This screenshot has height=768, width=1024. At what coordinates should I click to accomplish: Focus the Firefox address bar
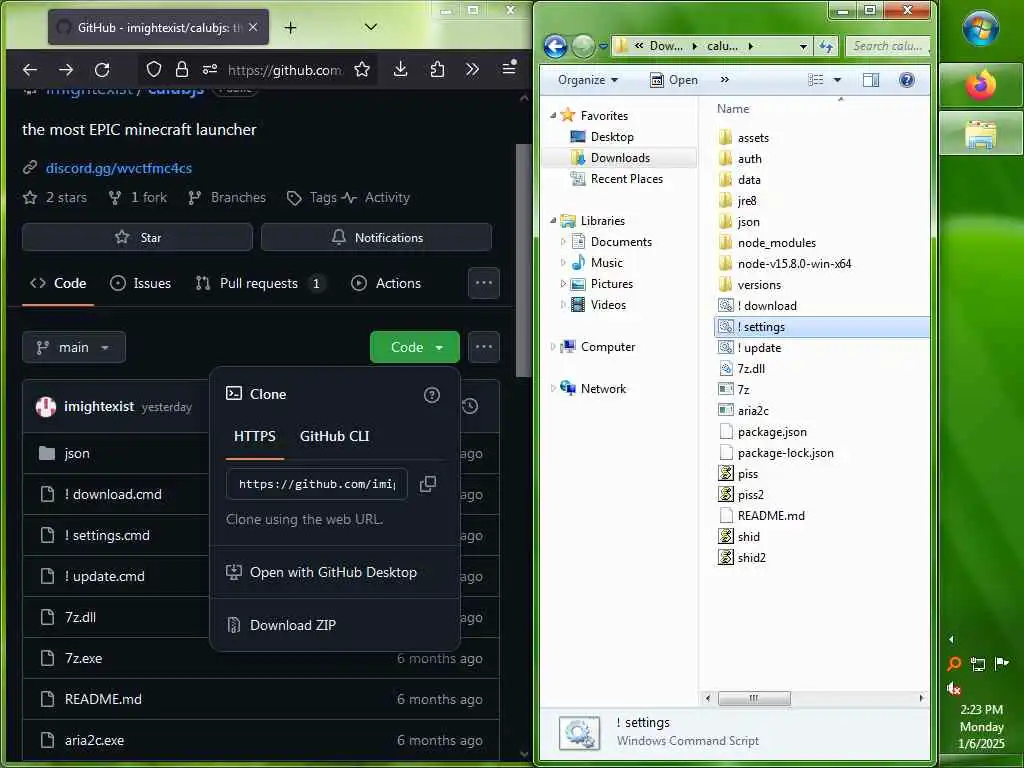pos(284,69)
